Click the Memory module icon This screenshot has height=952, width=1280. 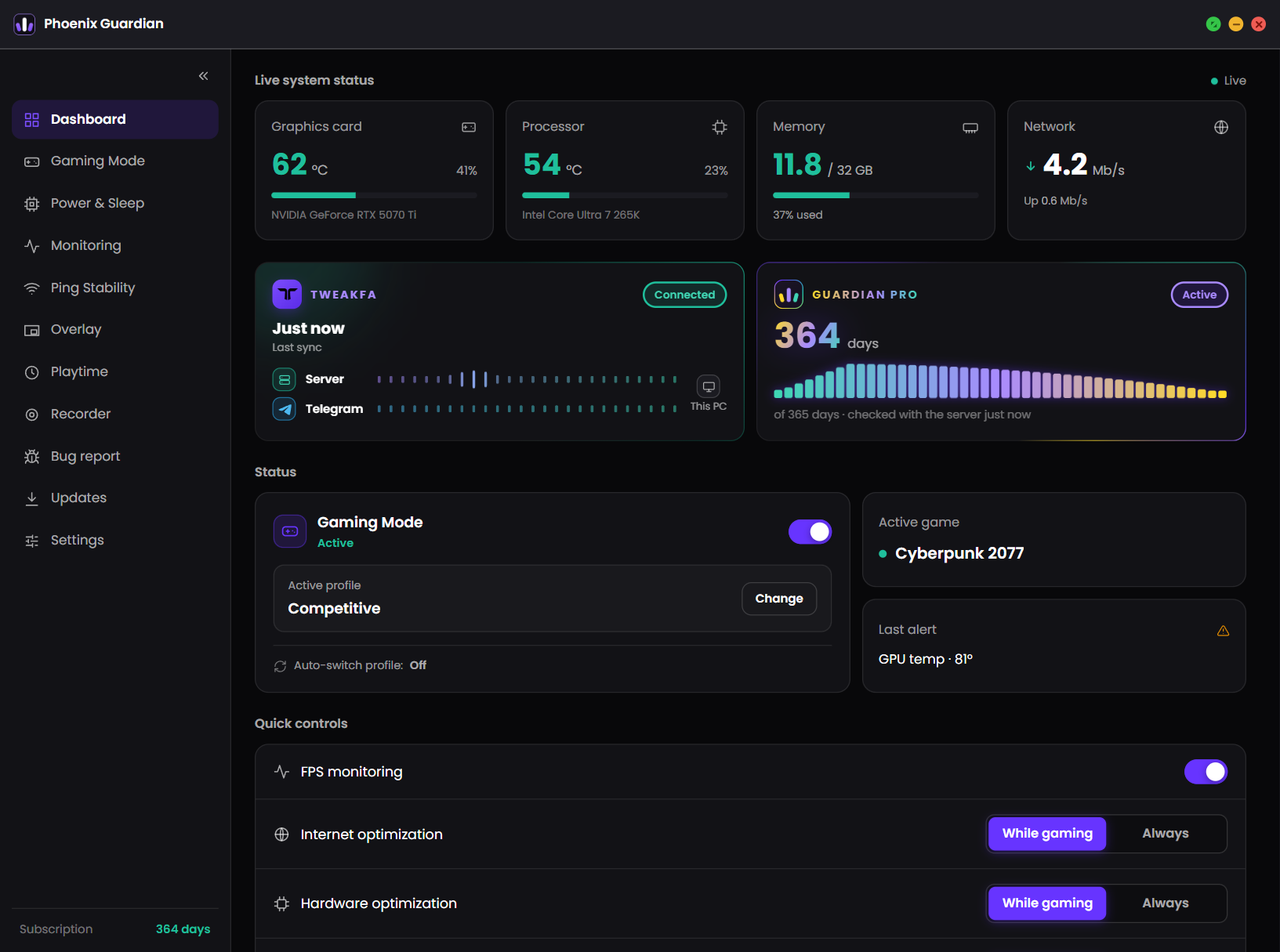(x=970, y=127)
